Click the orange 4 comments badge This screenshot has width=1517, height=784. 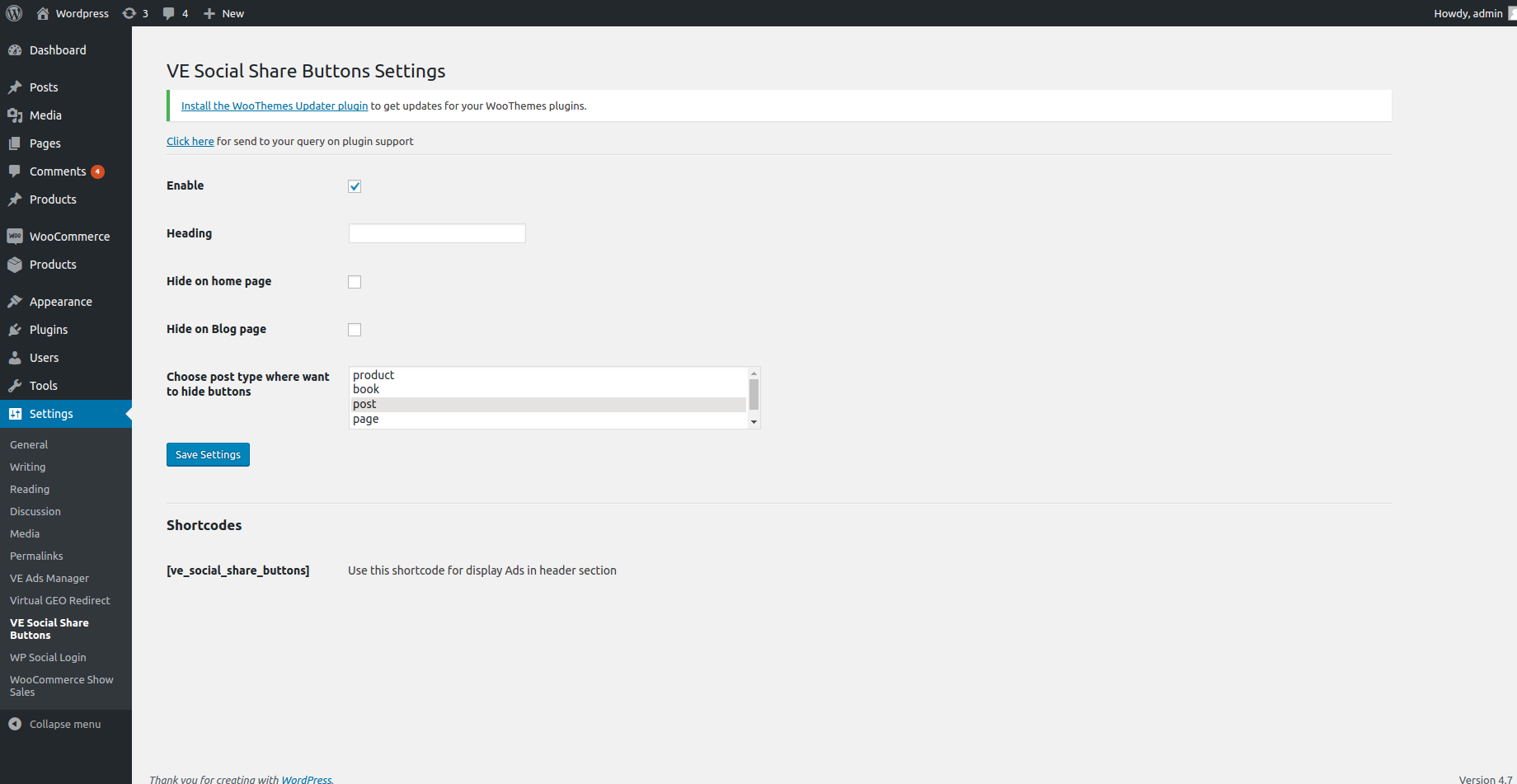(97, 171)
